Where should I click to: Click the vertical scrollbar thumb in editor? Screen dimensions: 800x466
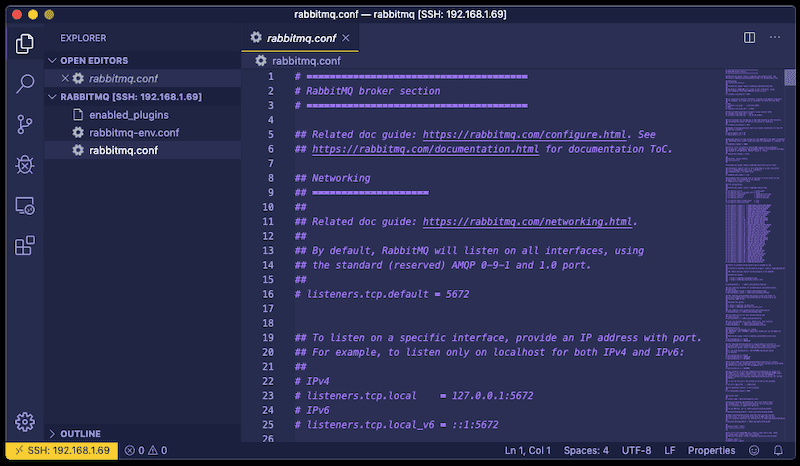click(x=790, y=77)
